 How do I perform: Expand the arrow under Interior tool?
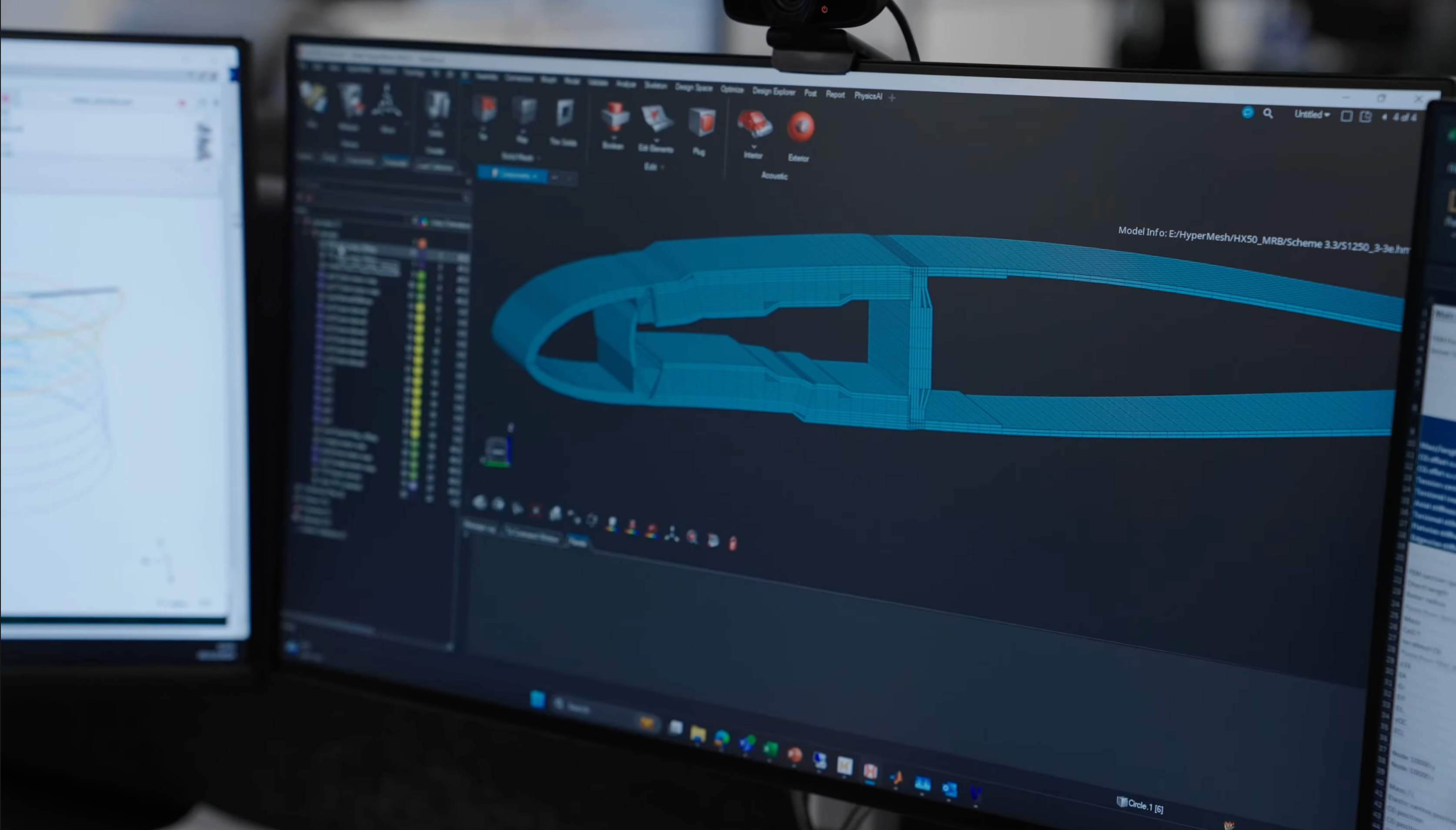click(753, 147)
